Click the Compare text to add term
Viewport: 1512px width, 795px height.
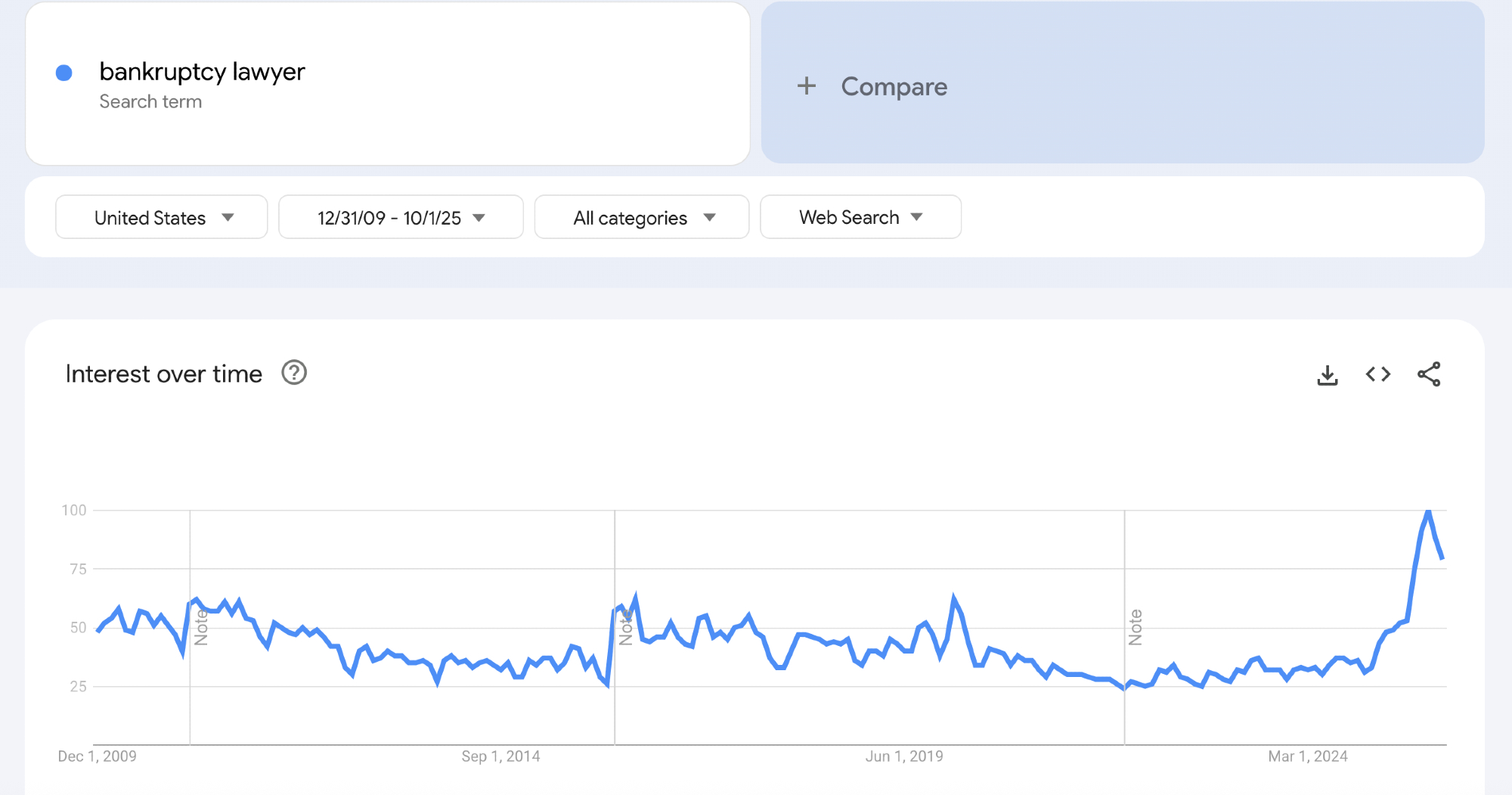(x=894, y=87)
